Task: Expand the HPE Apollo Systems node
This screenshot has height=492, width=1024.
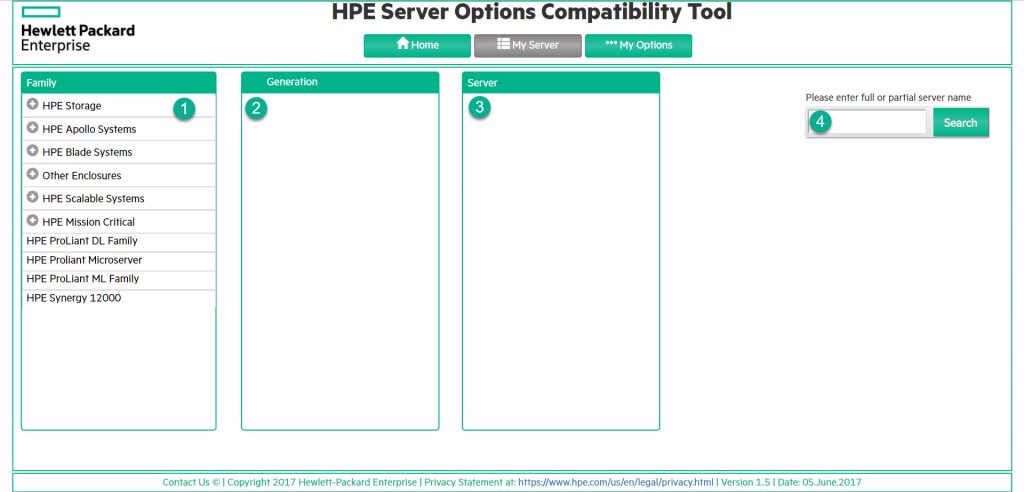Action: pos(32,127)
